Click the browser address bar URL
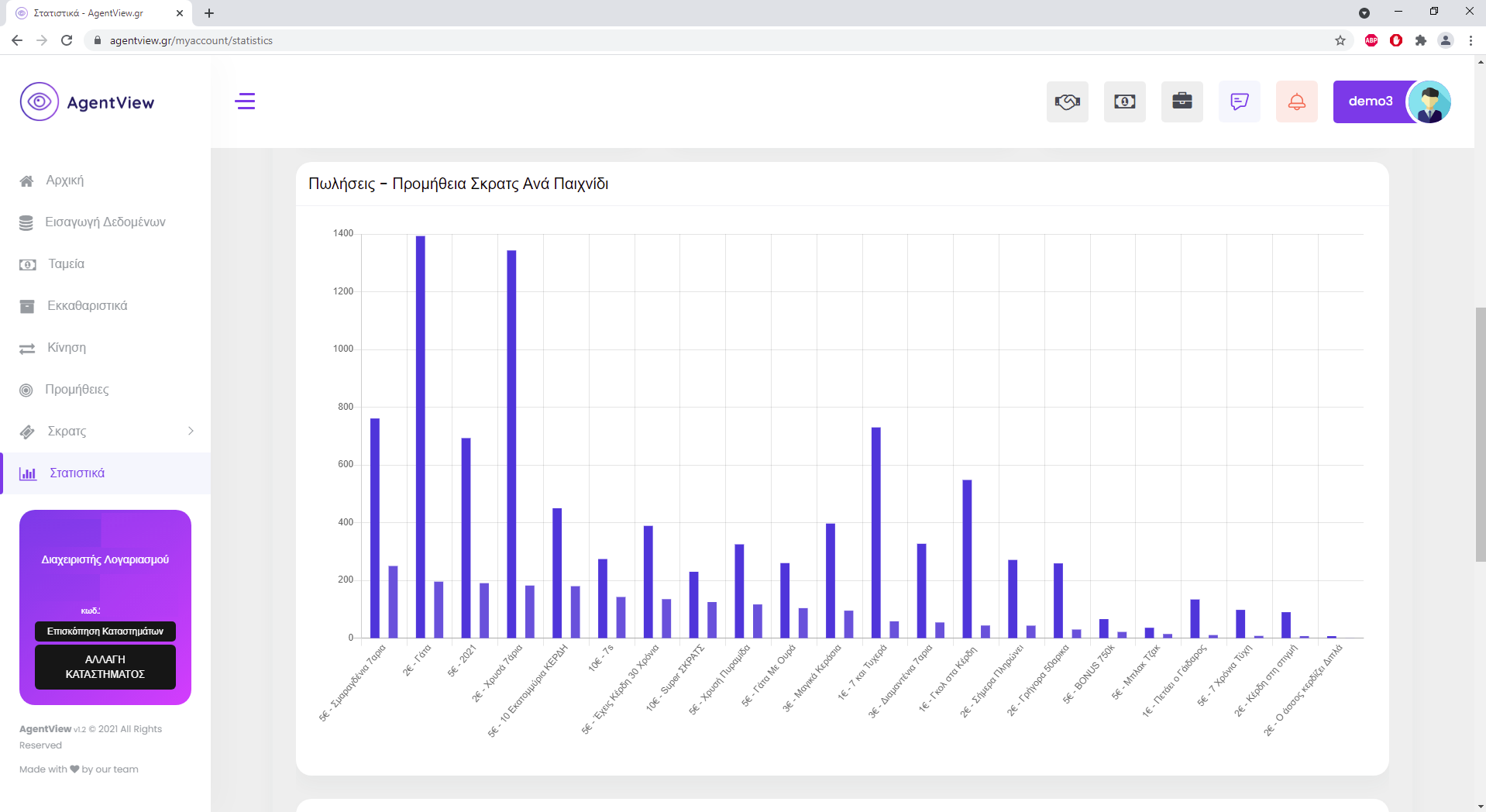This screenshot has height=812, width=1486. (191, 40)
